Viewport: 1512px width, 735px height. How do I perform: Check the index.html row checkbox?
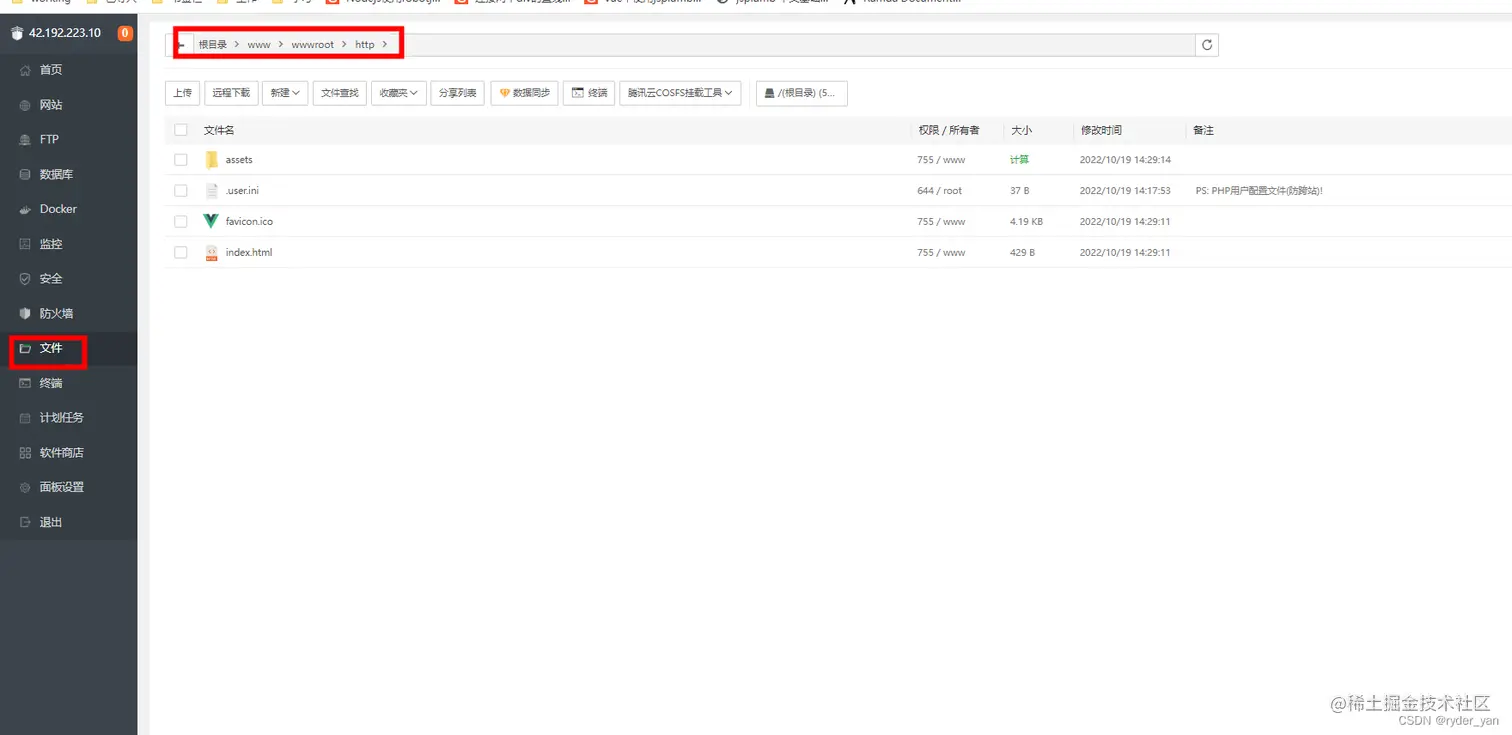point(181,252)
